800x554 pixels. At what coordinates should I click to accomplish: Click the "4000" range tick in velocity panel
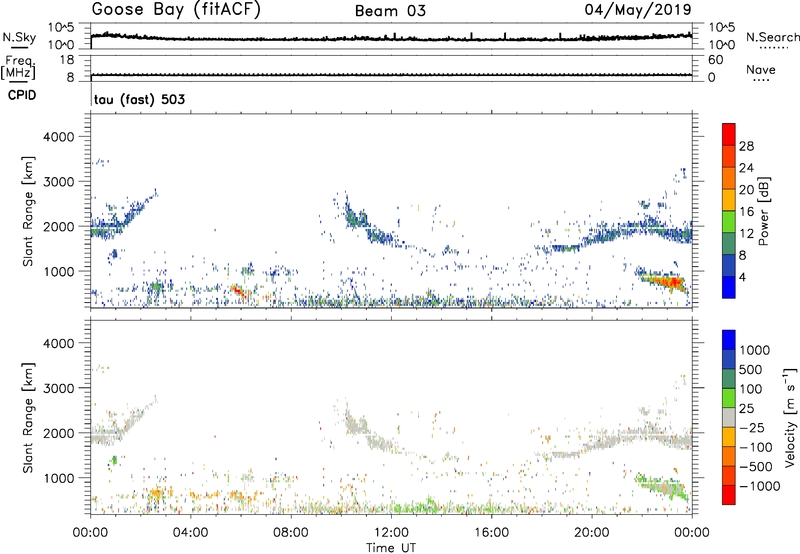pyautogui.click(x=58, y=343)
